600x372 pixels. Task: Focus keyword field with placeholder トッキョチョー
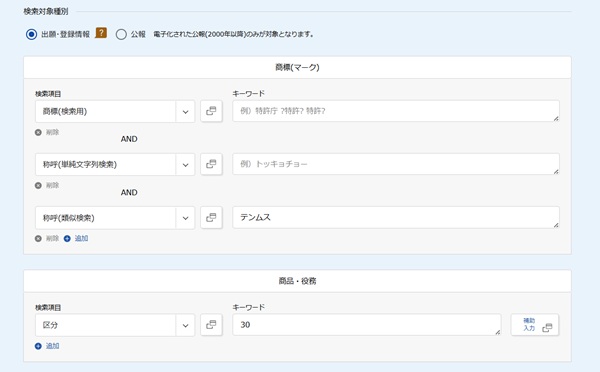pos(396,164)
